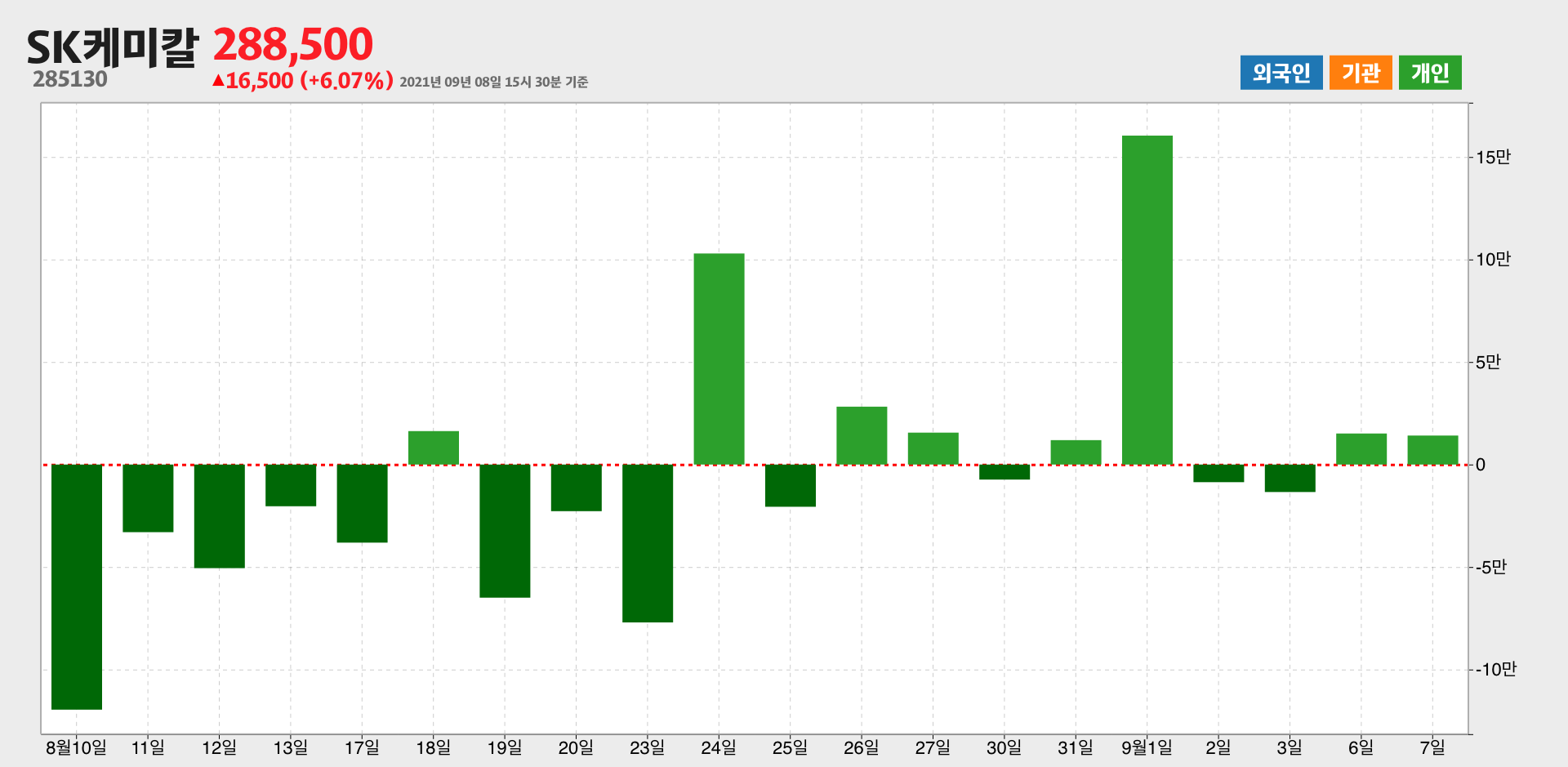Click the timestamp 2021년 09월 08일 15시 30분 기준
Screen dimensions: 1568x767
click(494, 82)
